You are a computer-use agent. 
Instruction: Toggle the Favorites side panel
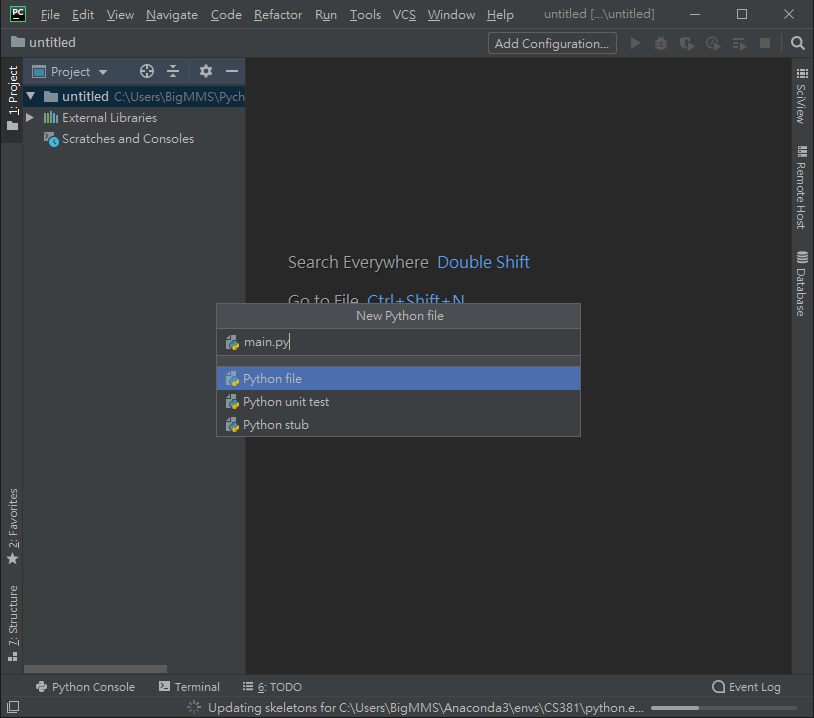(13, 525)
